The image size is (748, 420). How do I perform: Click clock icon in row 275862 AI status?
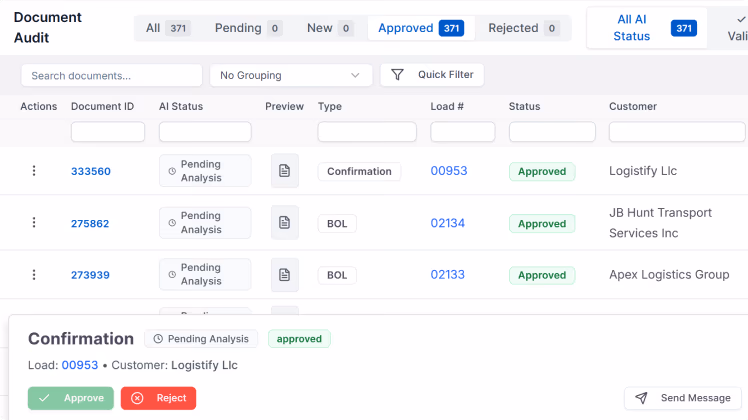[x=172, y=222]
